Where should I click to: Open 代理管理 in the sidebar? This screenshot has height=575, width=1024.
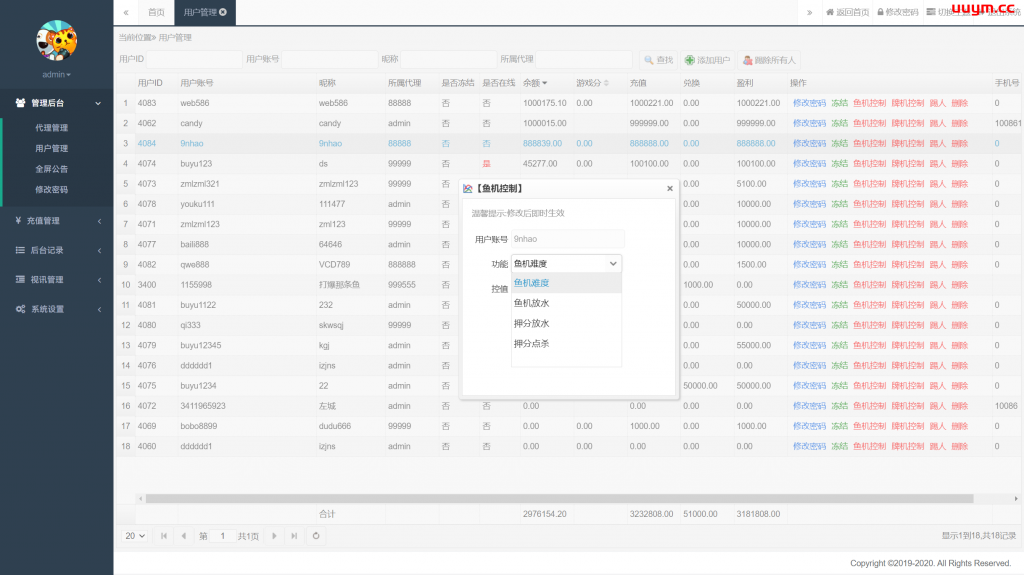pyautogui.click(x=52, y=128)
